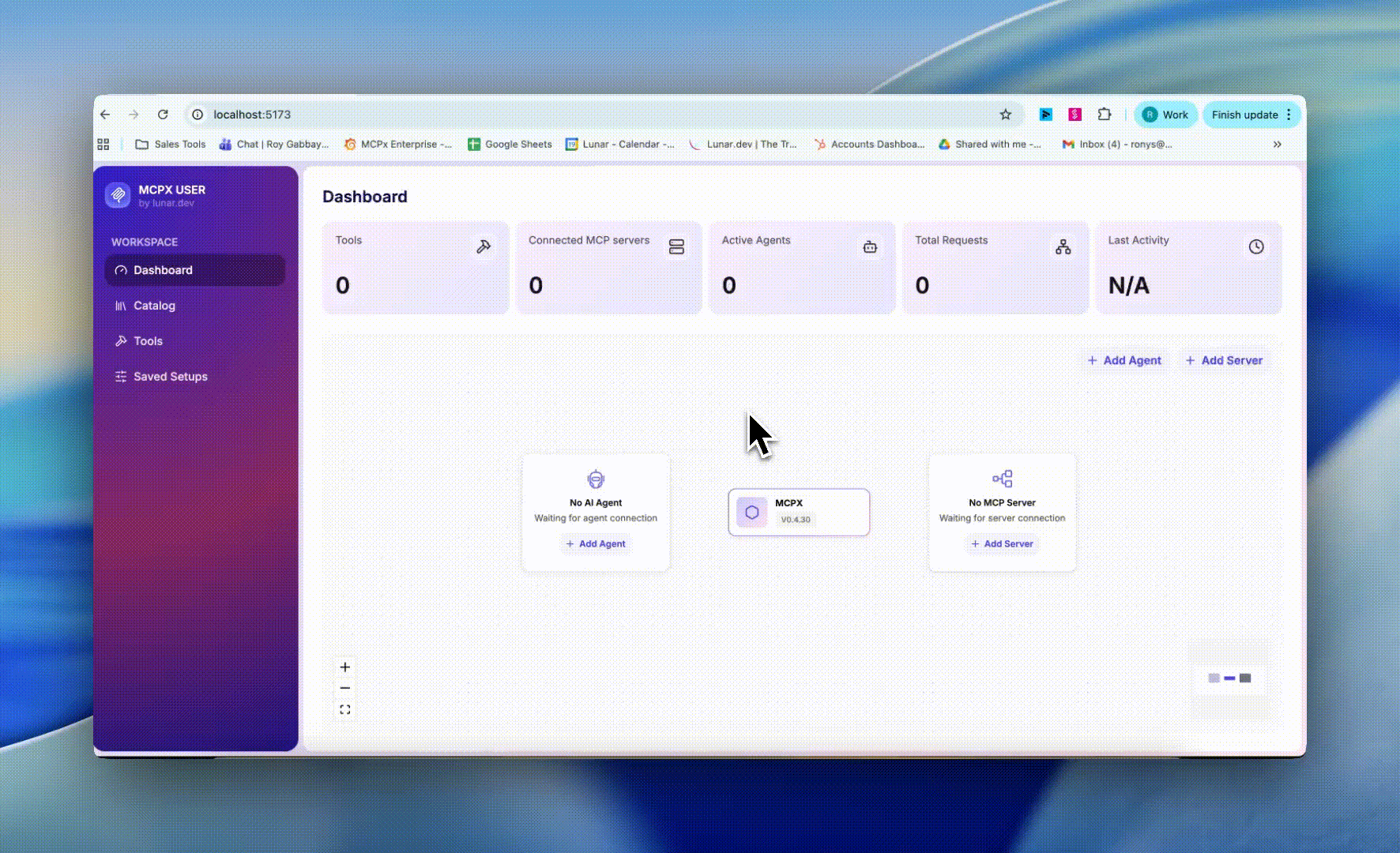Open the Sales Tools bookmark folder
This screenshot has width=1400, height=853.
pyautogui.click(x=171, y=145)
